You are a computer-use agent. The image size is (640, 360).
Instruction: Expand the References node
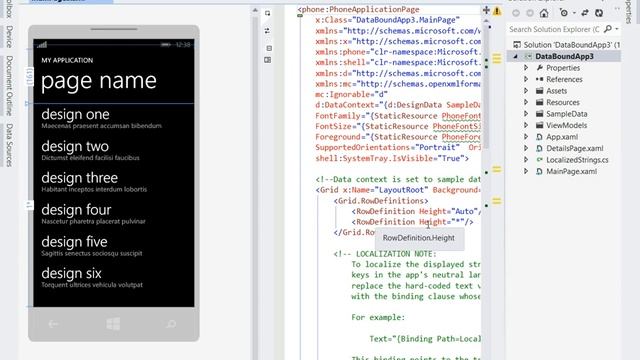pos(526,79)
